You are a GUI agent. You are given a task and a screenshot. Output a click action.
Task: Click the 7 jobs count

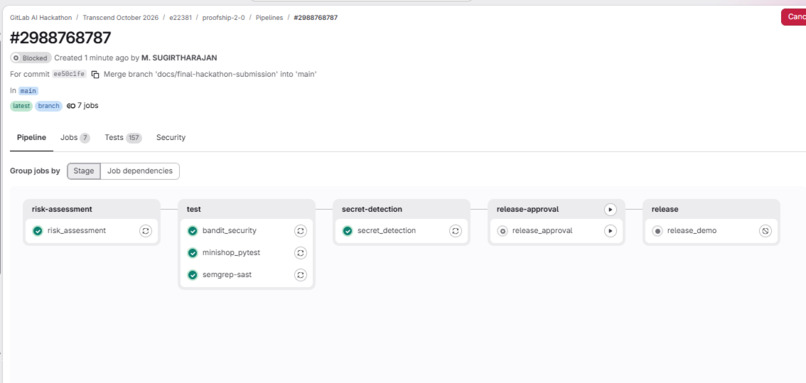(x=83, y=106)
